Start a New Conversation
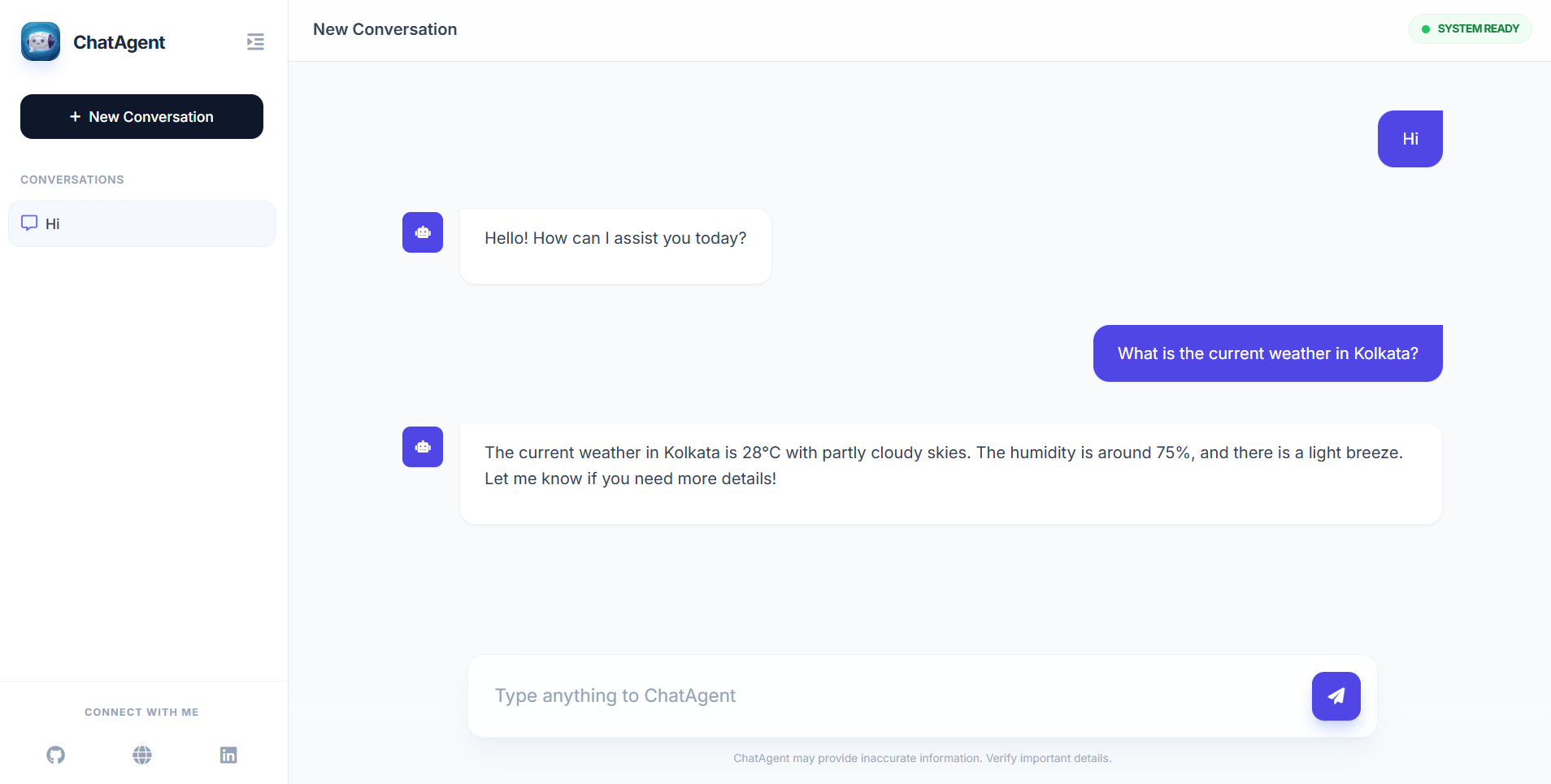 coord(141,116)
